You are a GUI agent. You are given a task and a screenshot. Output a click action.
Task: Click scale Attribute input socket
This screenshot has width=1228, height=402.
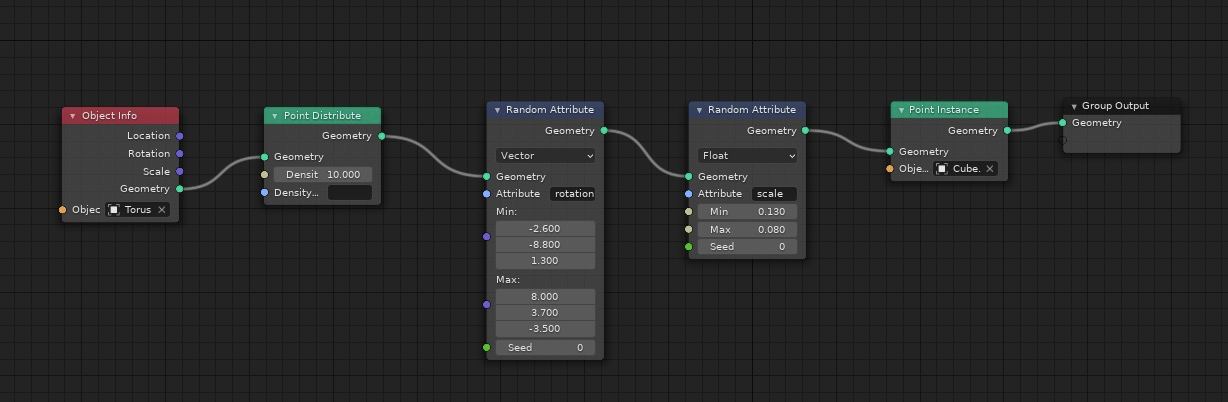(x=689, y=194)
